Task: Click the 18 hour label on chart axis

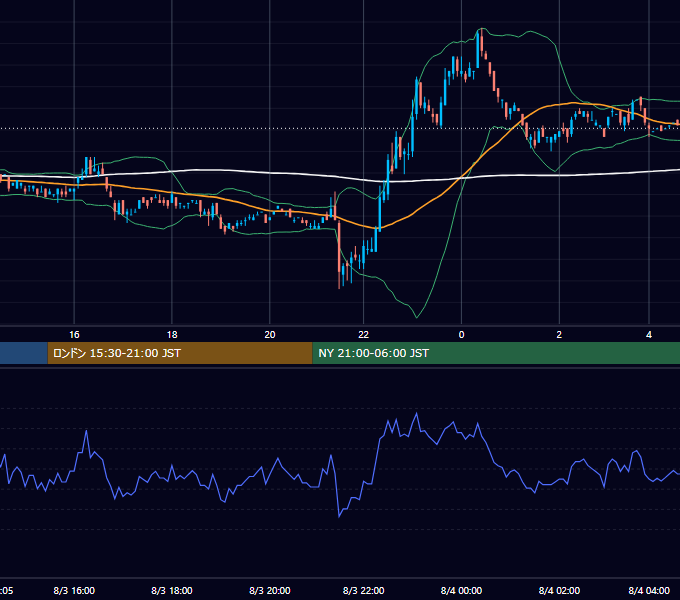Action: (172, 334)
